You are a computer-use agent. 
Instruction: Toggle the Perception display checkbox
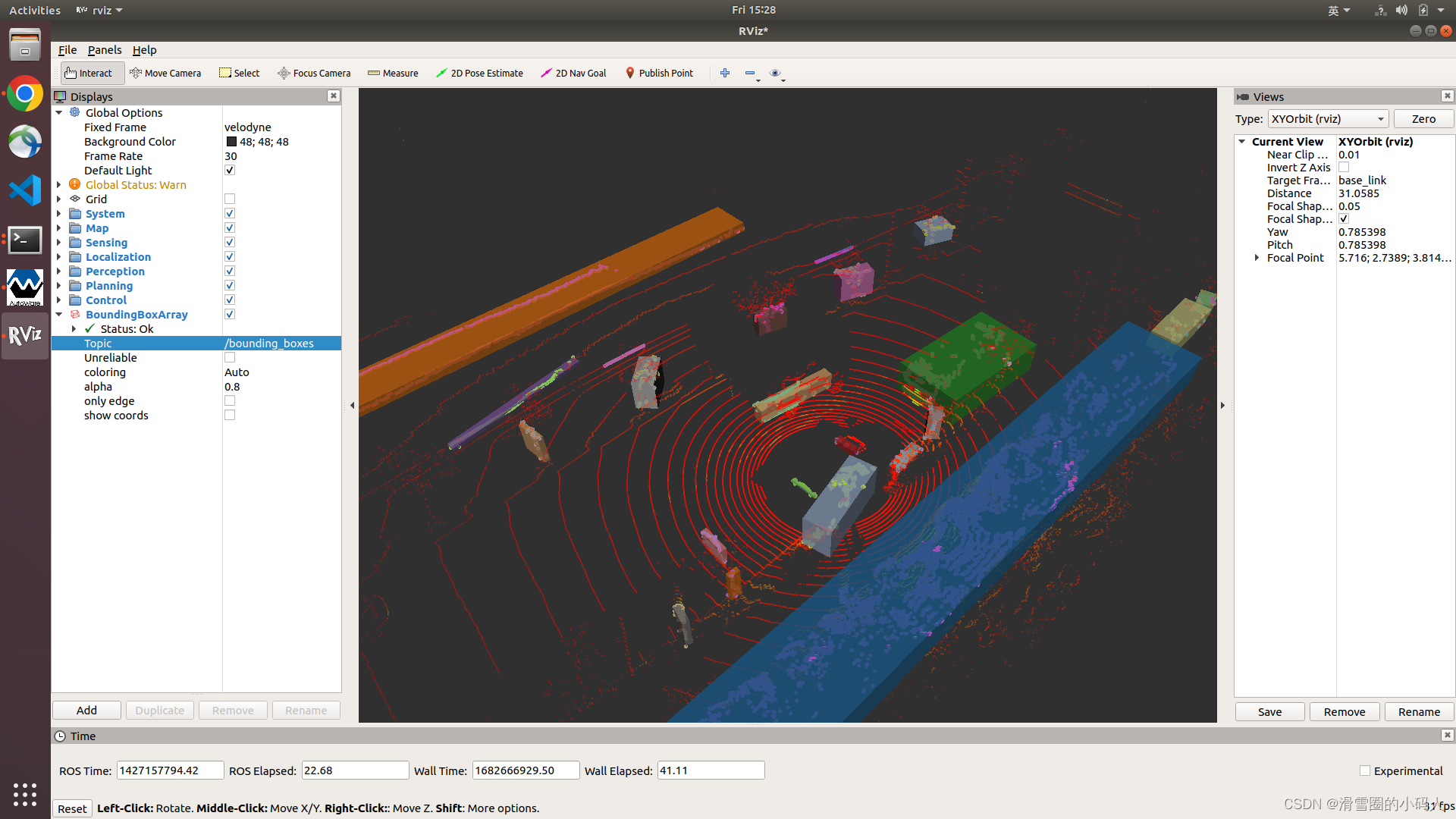tap(230, 271)
